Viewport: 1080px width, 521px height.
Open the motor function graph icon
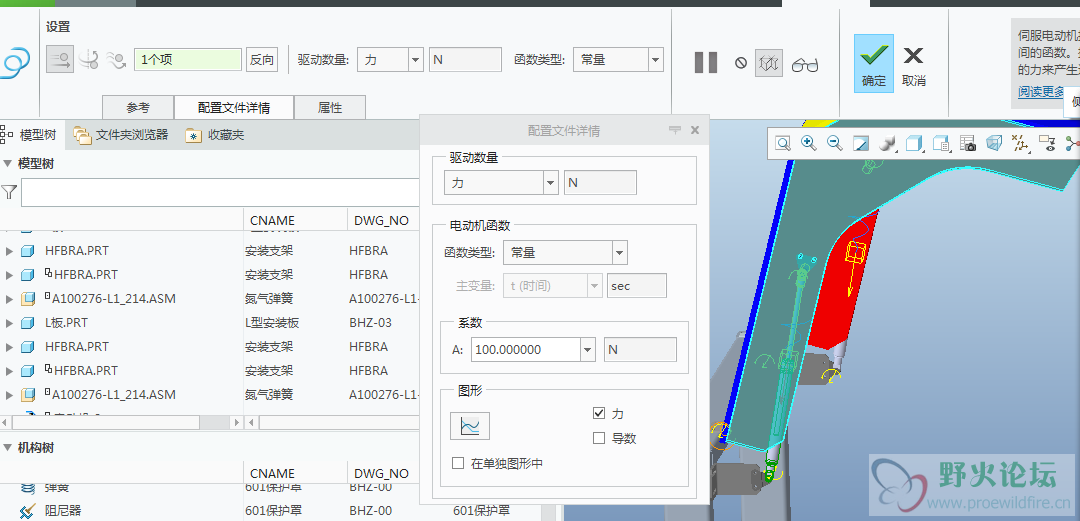[470, 426]
